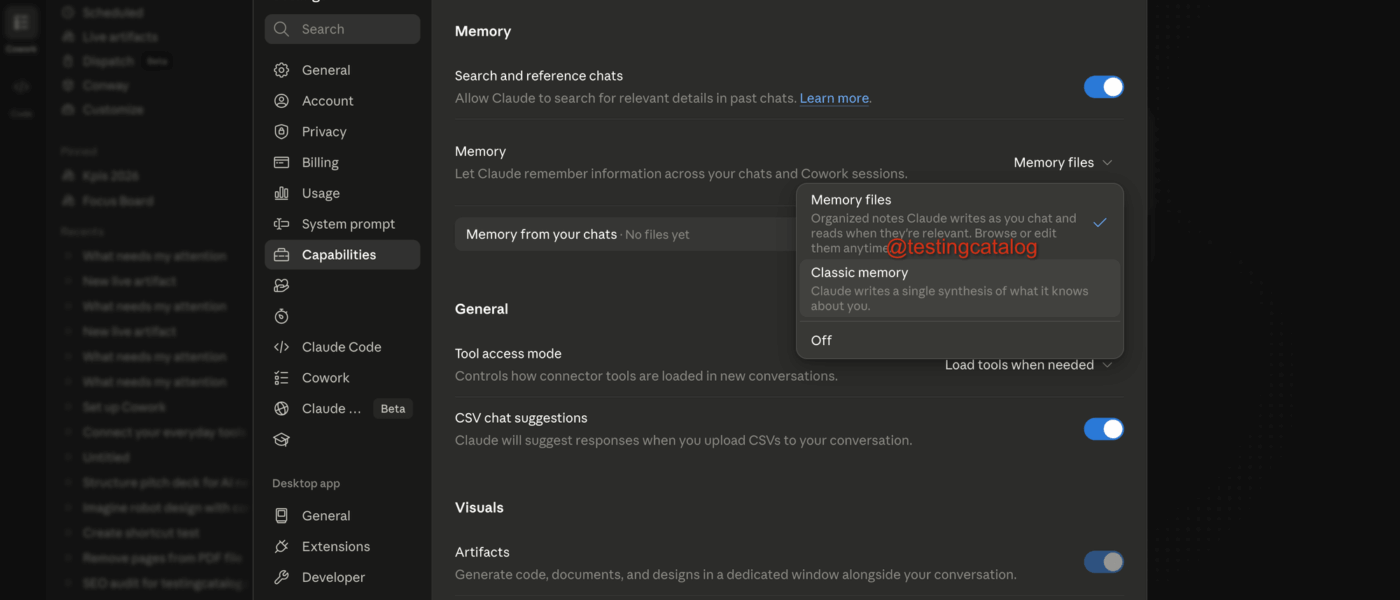Viewport: 1400px width, 600px height.
Task: Toggle the Artifacts switch
Action: point(1104,562)
